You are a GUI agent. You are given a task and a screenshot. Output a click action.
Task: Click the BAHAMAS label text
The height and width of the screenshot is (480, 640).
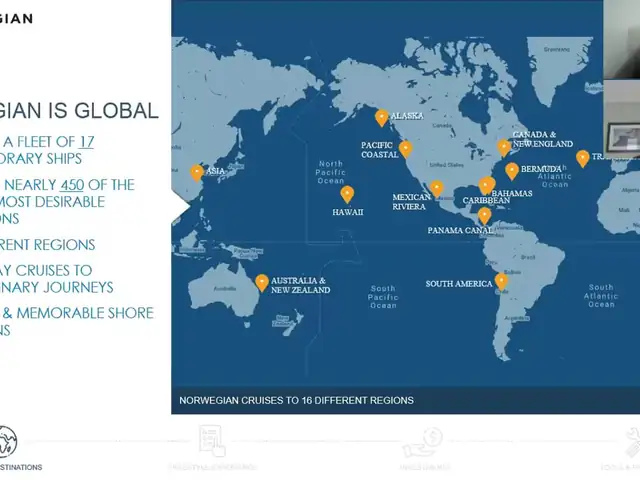point(512,193)
